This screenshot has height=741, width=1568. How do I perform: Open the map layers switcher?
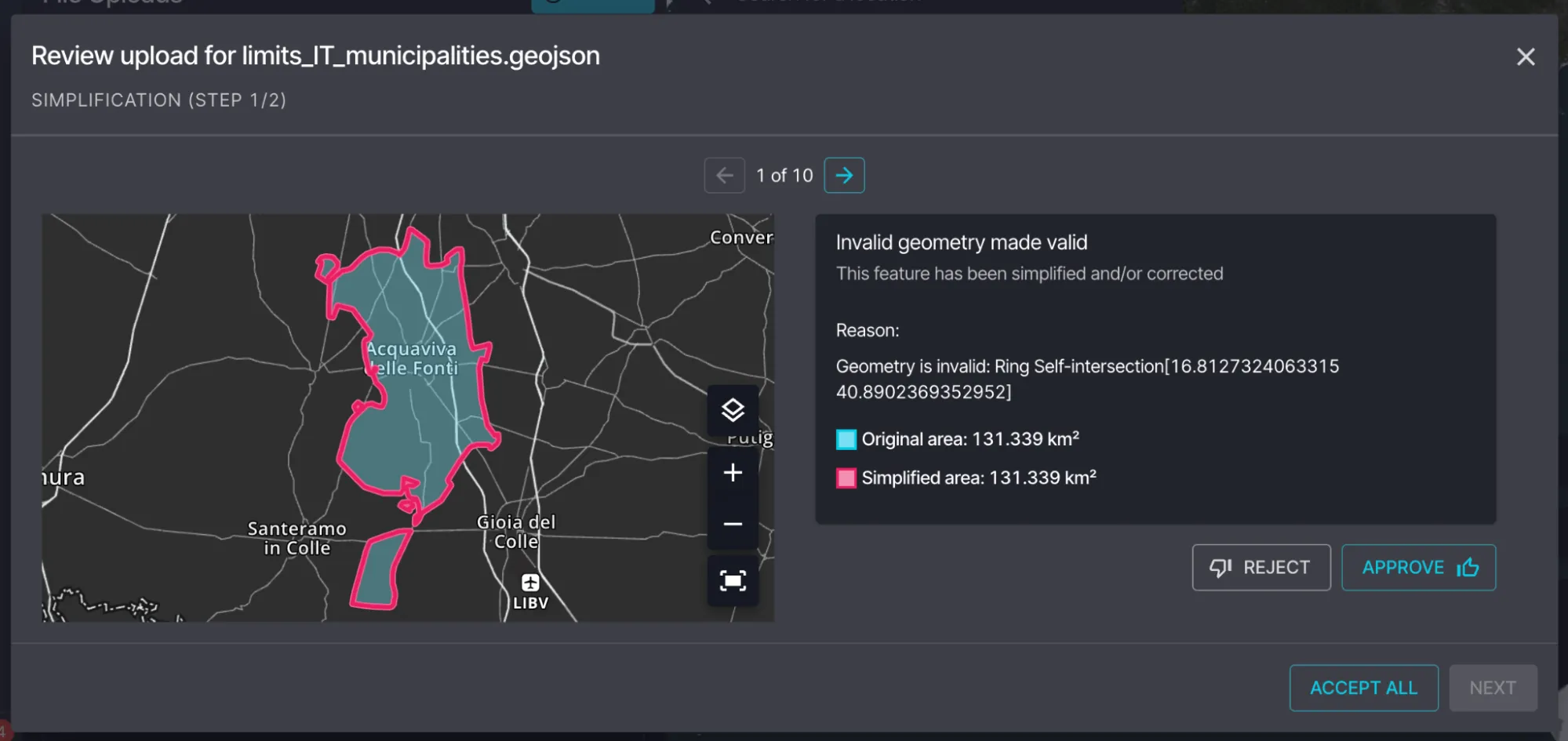point(733,410)
